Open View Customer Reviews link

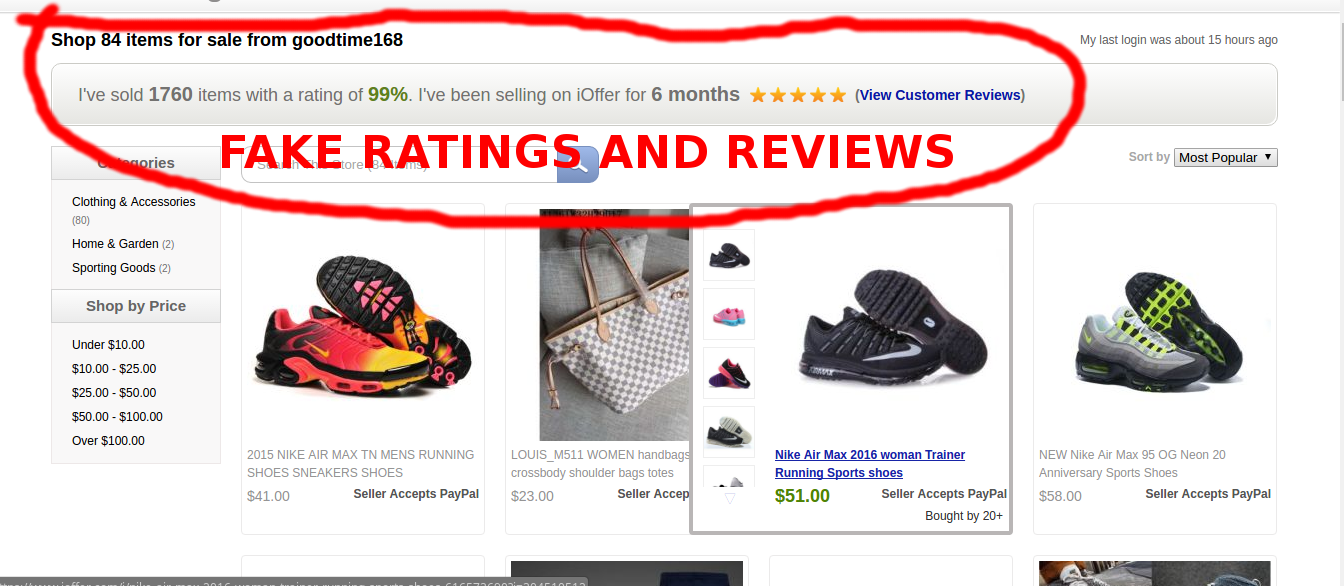point(940,95)
